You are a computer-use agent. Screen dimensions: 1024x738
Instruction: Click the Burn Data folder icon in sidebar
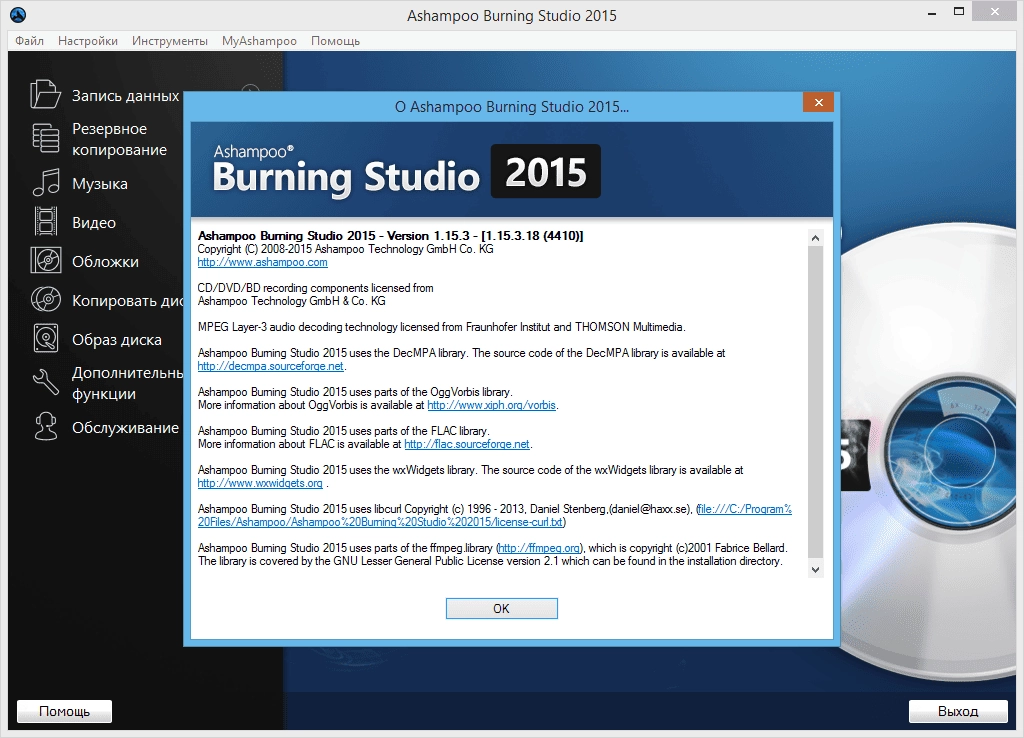pyautogui.click(x=45, y=94)
